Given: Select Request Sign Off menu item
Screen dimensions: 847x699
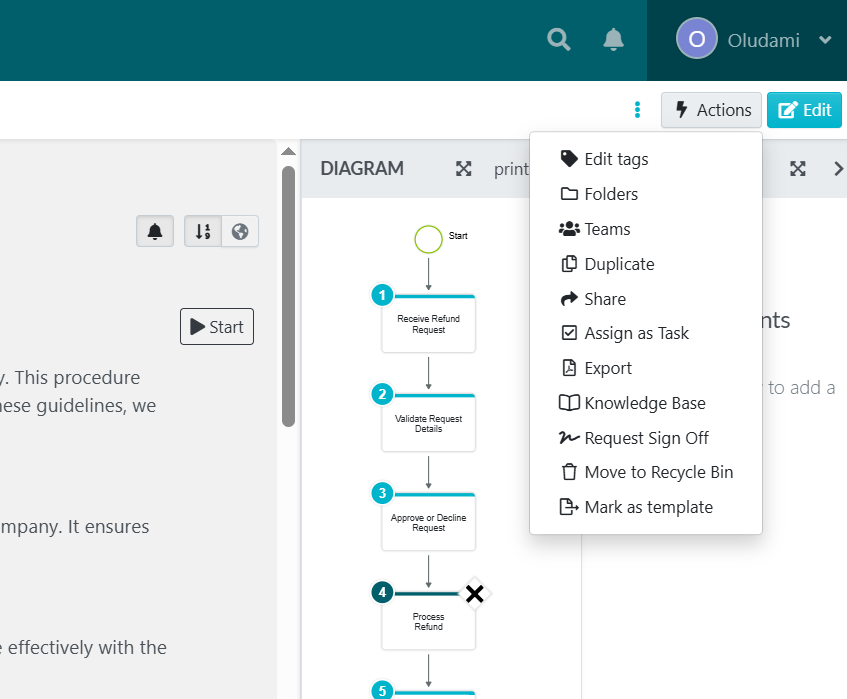Looking at the screenshot, I should click(645, 438).
